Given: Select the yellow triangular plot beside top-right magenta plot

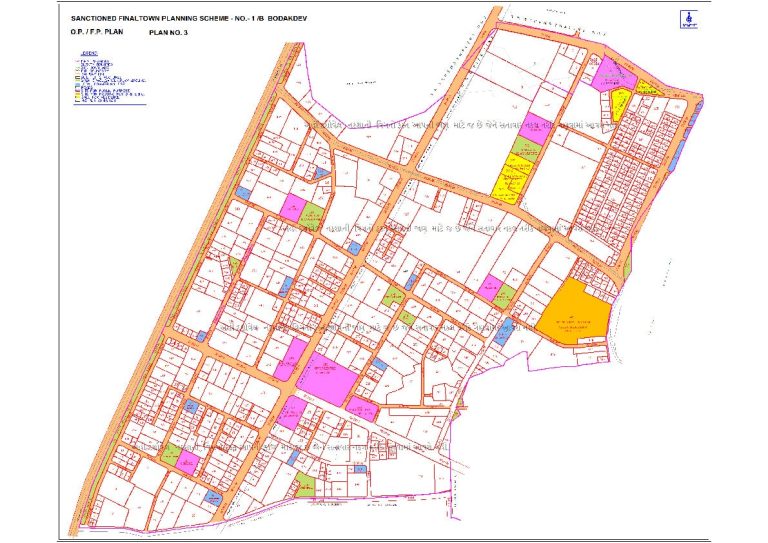Looking at the screenshot, I should click(x=649, y=87).
